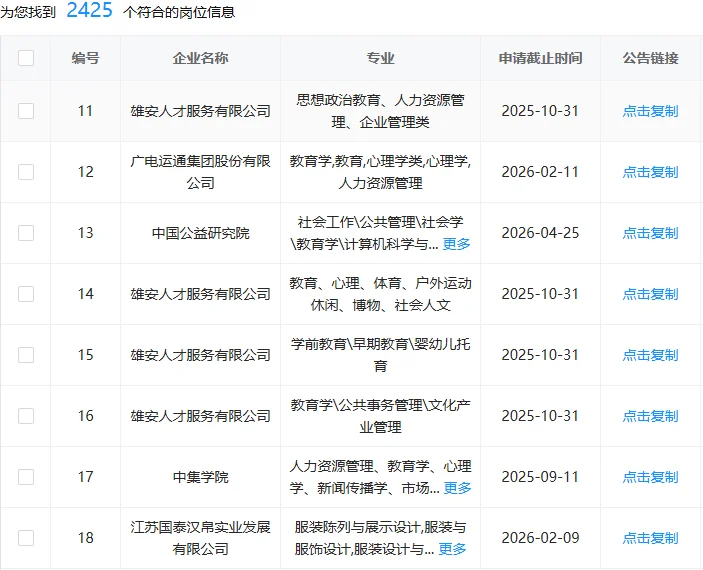Click 点击复制 for 江苏国泰汉帛 row

pos(651,538)
